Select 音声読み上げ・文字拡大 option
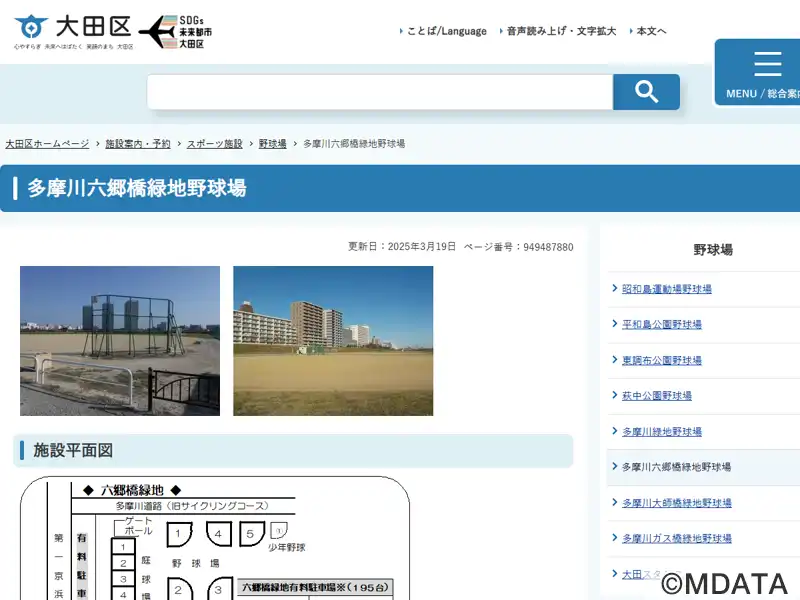The width and height of the screenshot is (800, 600). point(561,31)
